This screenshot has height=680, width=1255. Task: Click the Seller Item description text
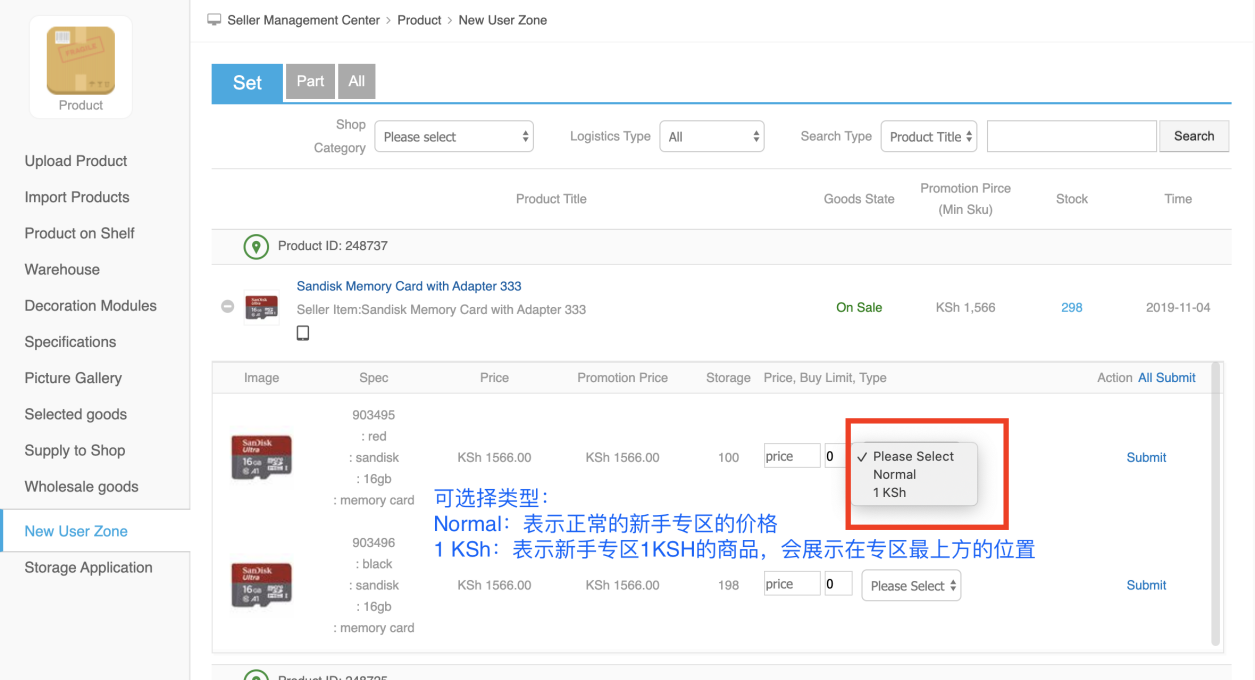pyautogui.click(x=441, y=310)
